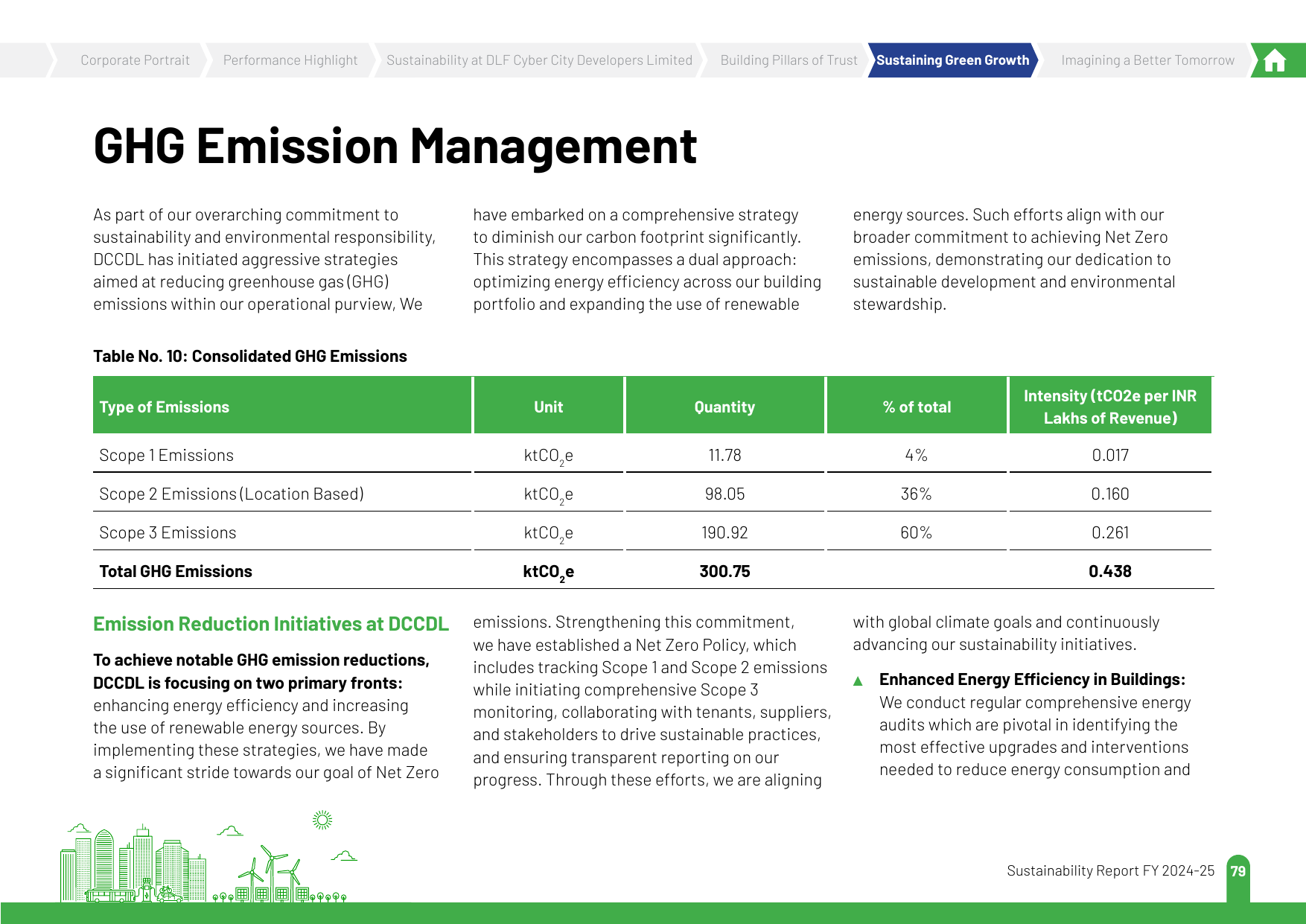The image size is (1306, 924).
Task: Click the 60% of total cell
Action: [x=917, y=532]
